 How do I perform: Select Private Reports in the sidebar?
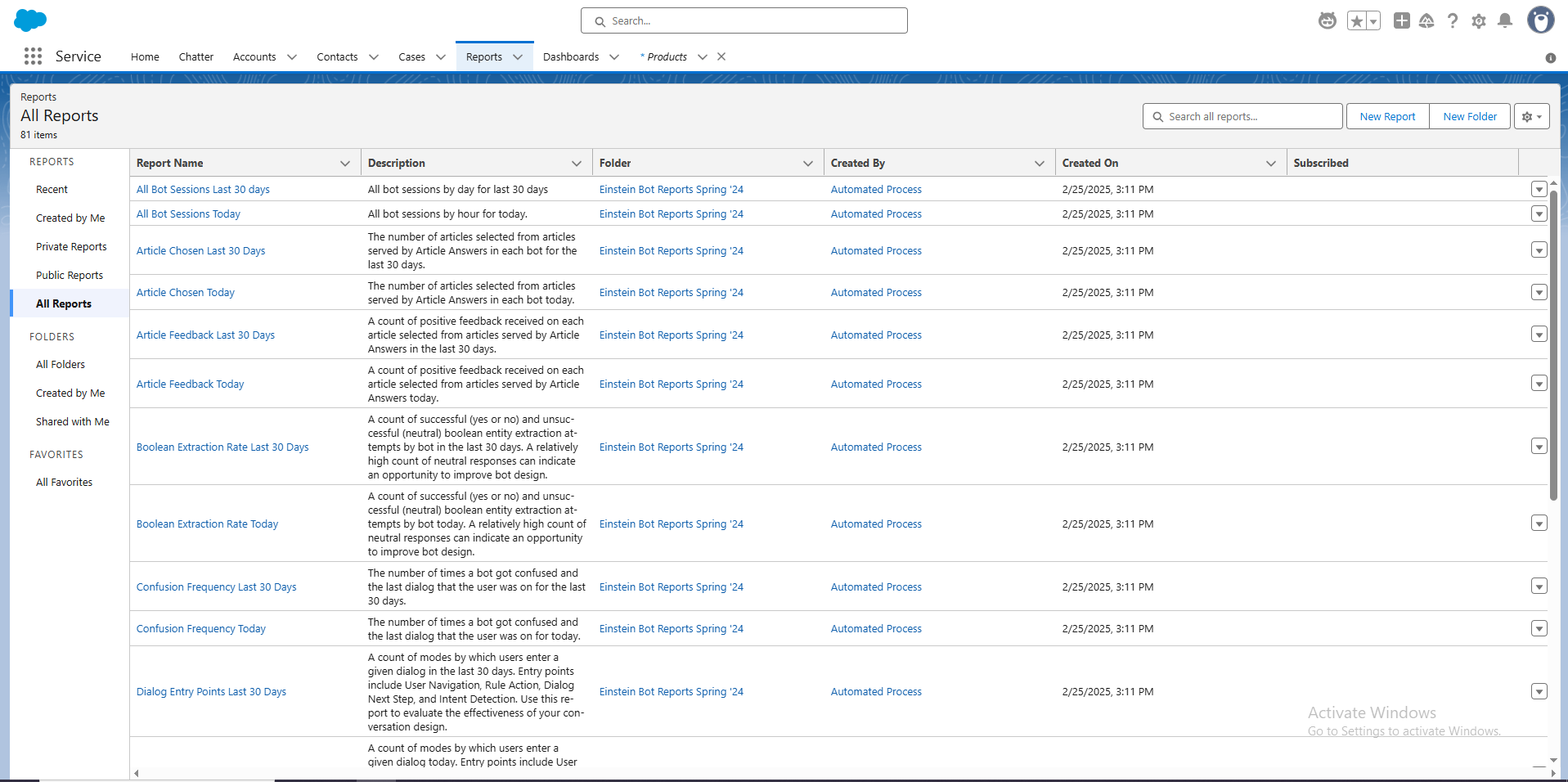(70, 246)
